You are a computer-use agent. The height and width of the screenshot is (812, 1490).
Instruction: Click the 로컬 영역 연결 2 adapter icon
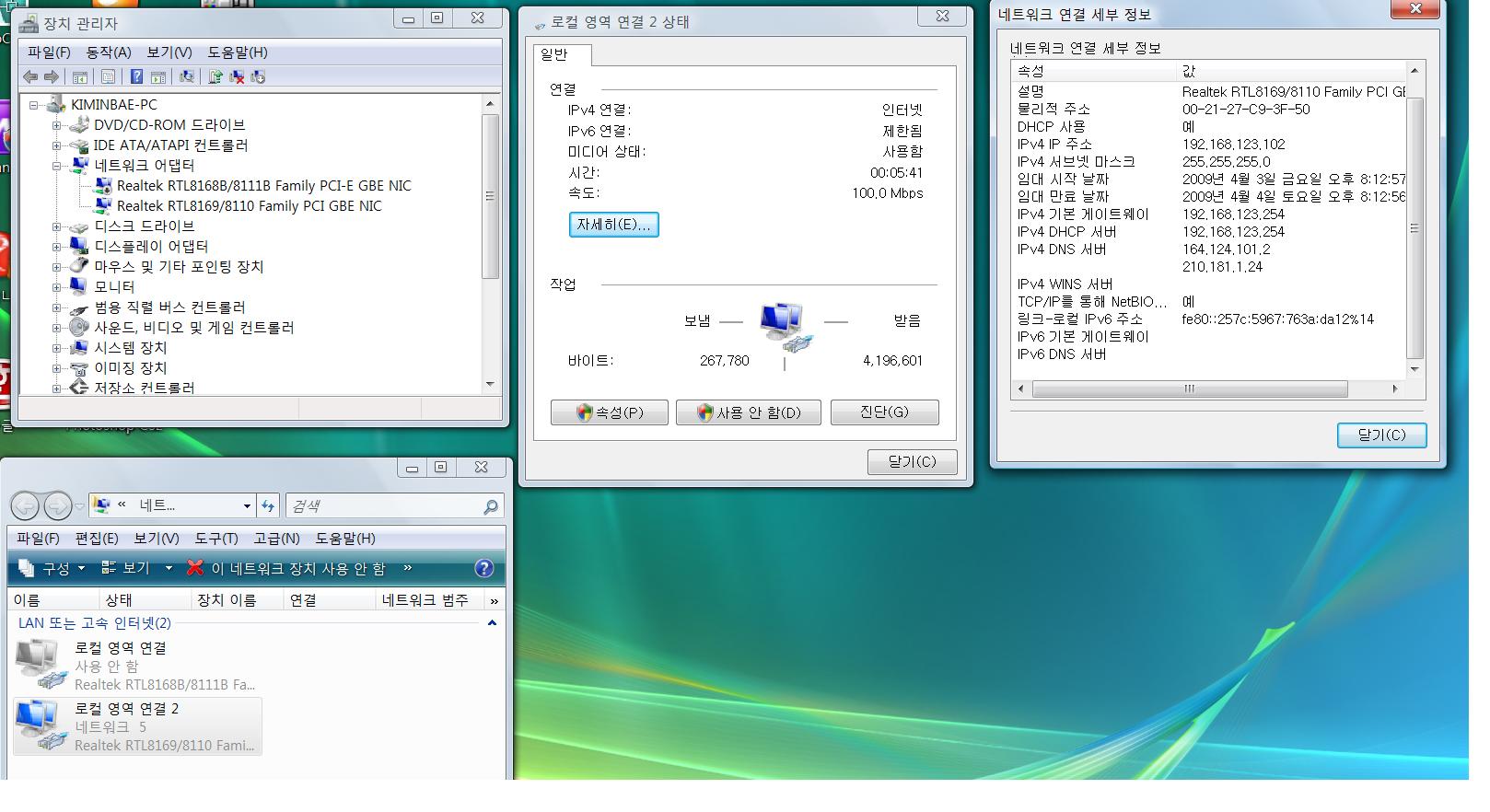41,725
